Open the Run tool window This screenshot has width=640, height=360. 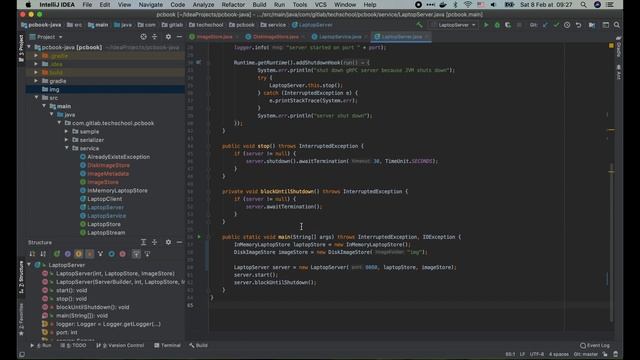coord(41,345)
